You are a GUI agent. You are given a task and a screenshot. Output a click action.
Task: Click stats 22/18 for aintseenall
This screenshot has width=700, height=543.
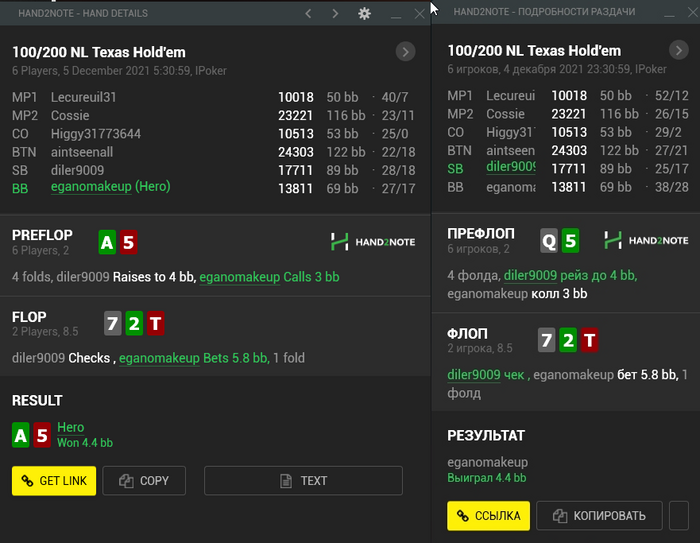pyautogui.click(x=398, y=152)
